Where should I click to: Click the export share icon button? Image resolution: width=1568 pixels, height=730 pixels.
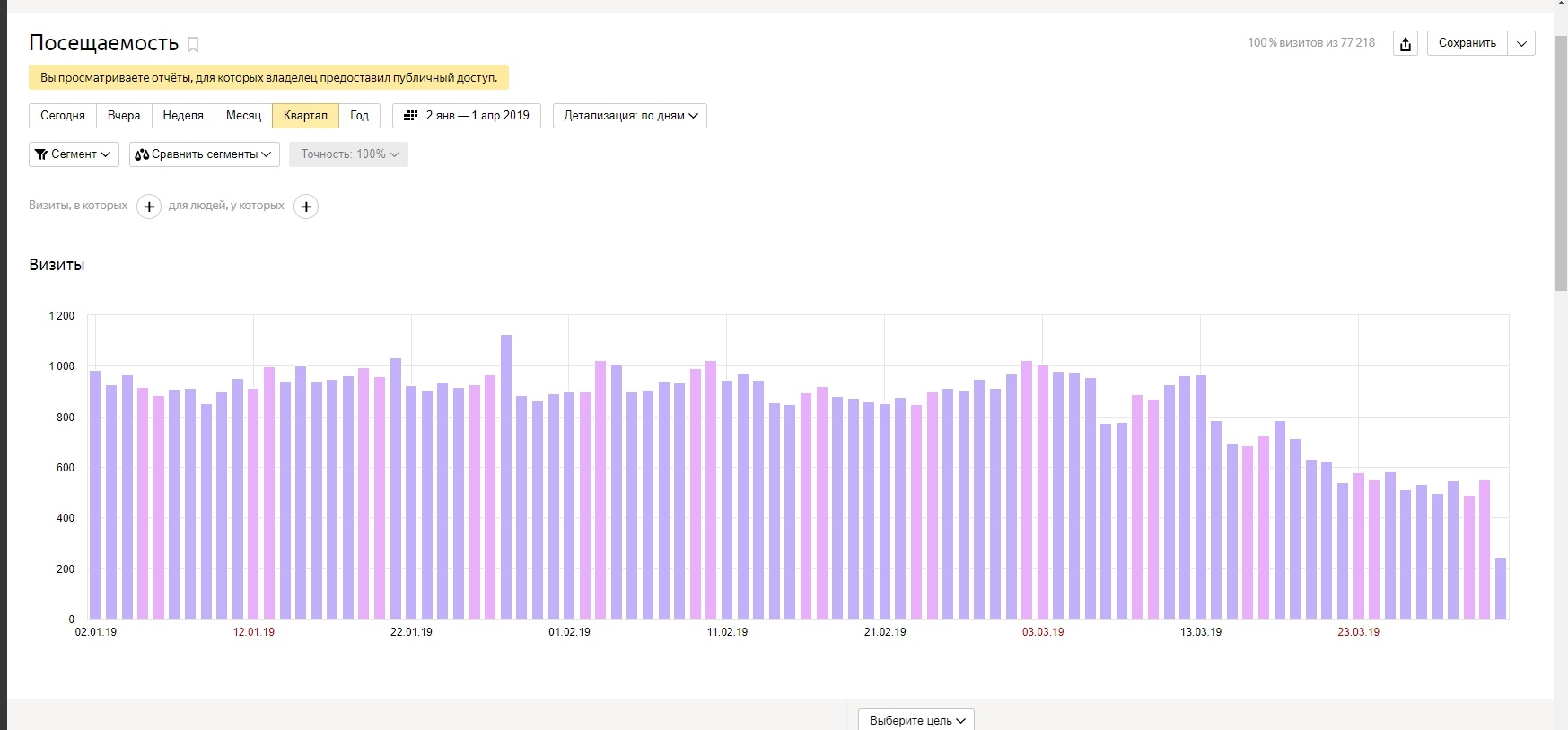coord(1406,43)
